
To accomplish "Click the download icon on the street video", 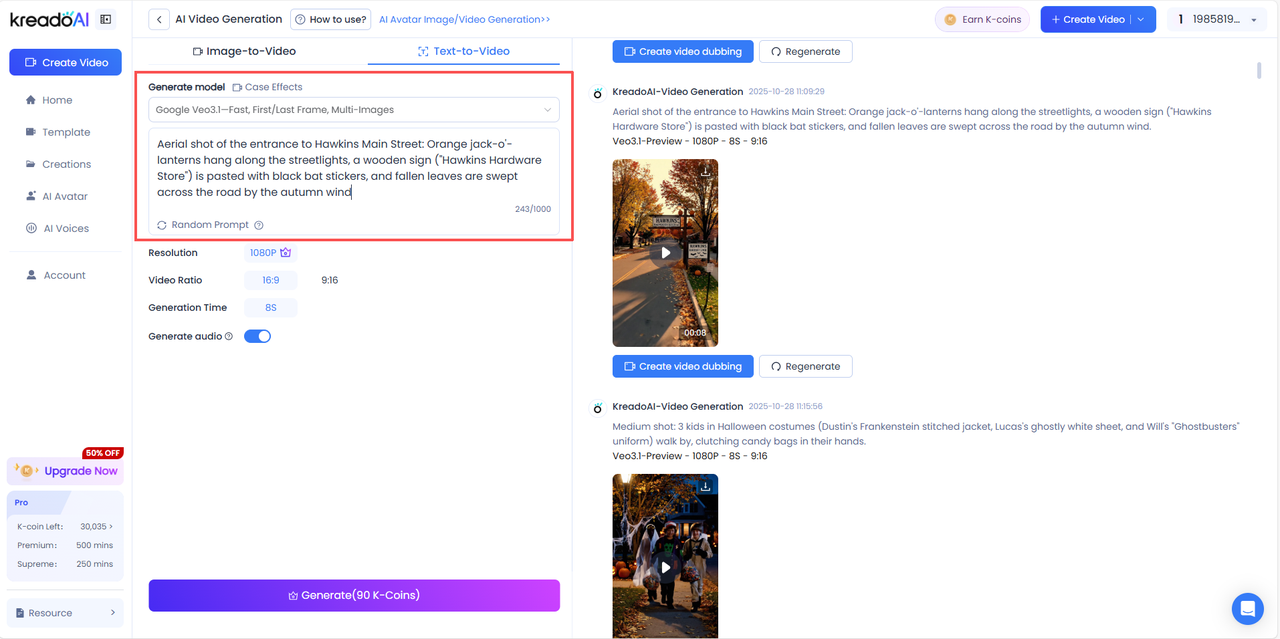I will click(x=705, y=172).
